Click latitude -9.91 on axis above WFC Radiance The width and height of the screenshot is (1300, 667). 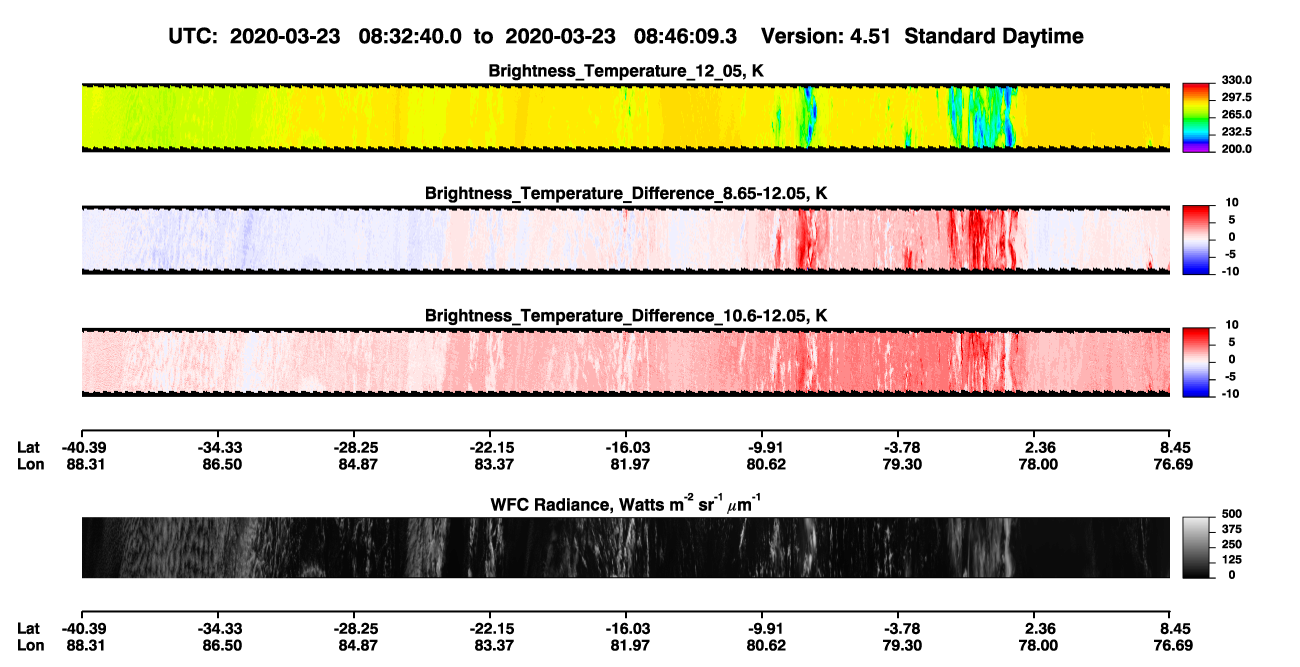click(x=763, y=447)
